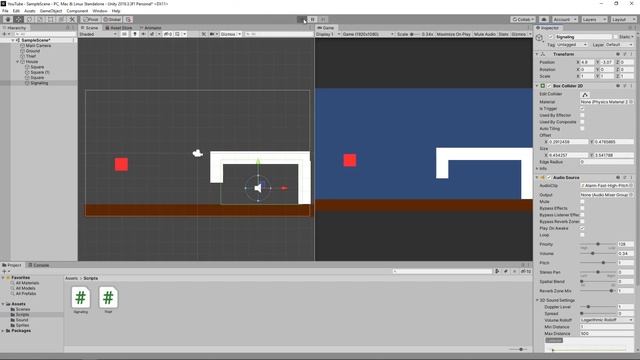Open the Collab dropdown
This screenshot has width=640, height=360.
click(523, 19)
